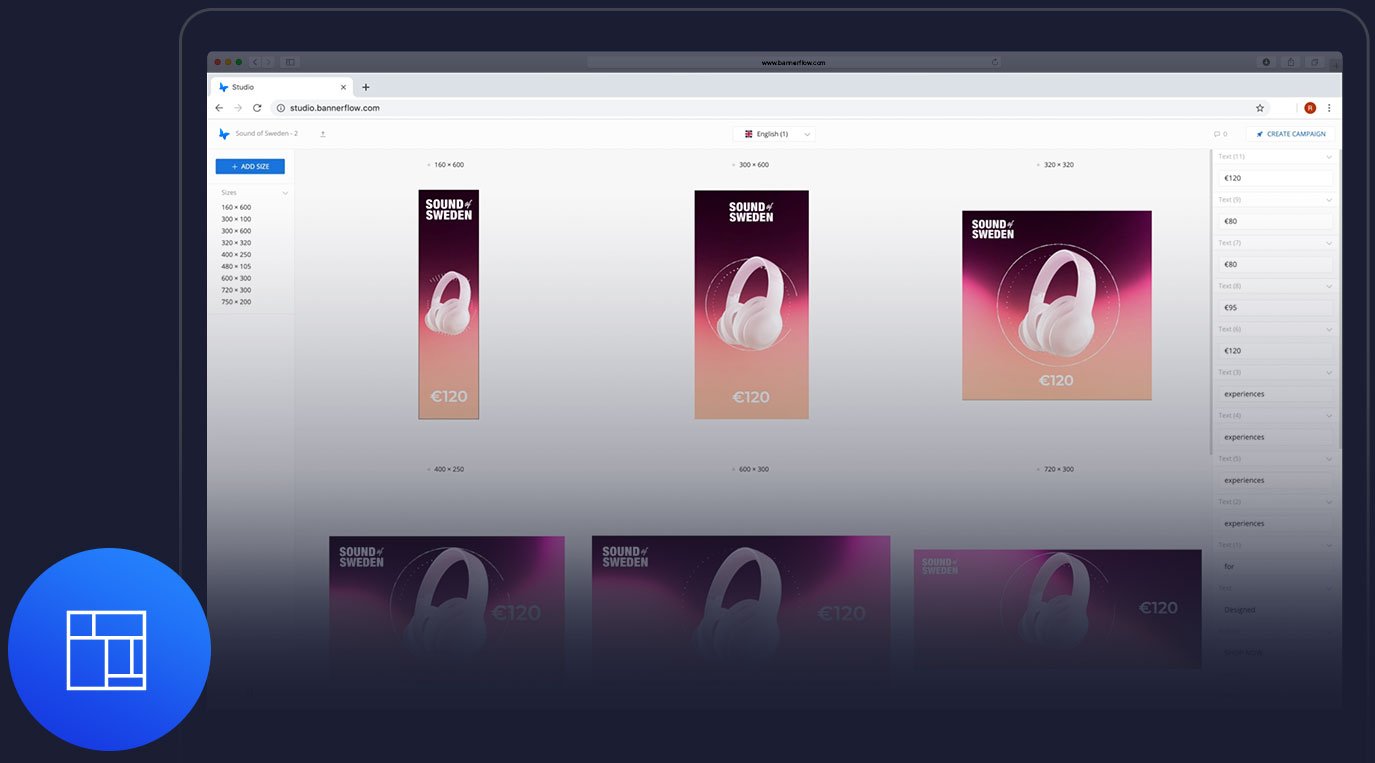Select the 300 × 600 size in list
Viewport: 1375px width, 763px height.
pyautogui.click(x=236, y=231)
